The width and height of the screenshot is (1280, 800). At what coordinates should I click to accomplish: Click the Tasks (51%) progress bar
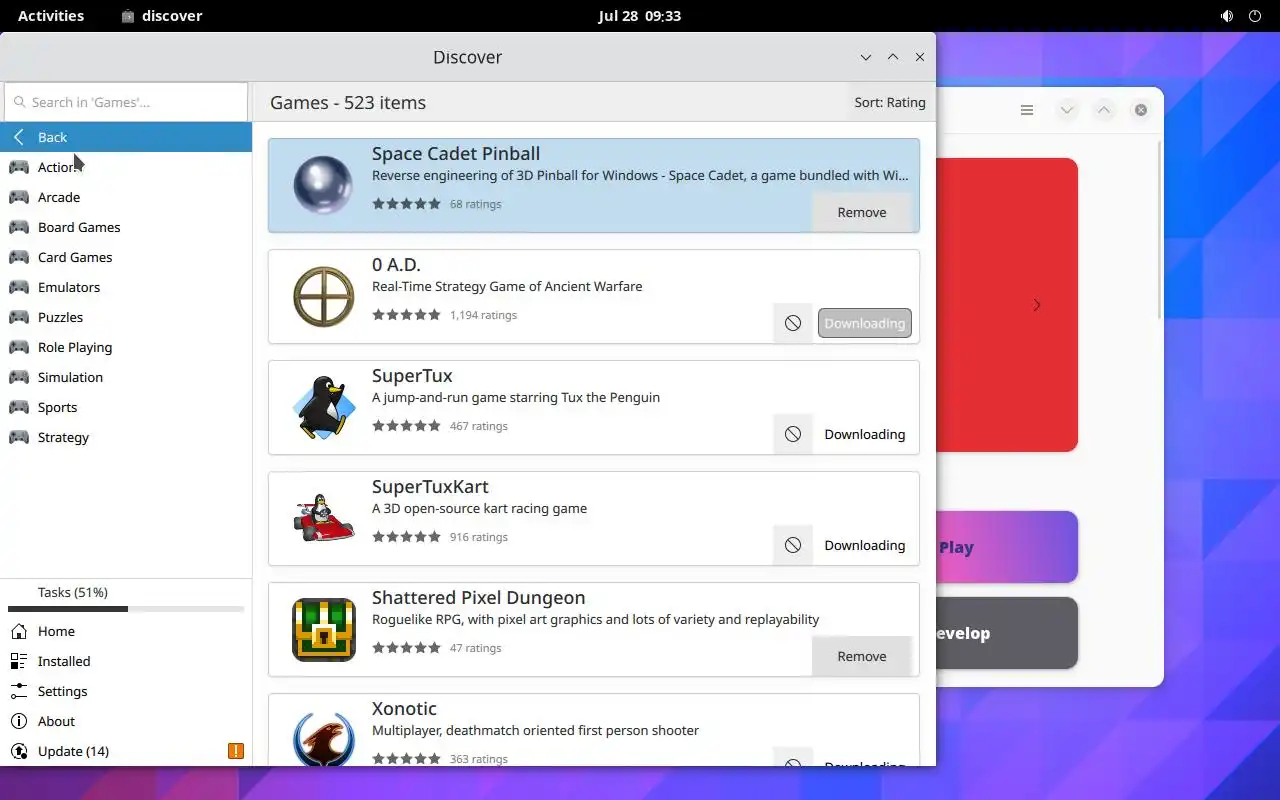click(126, 608)
